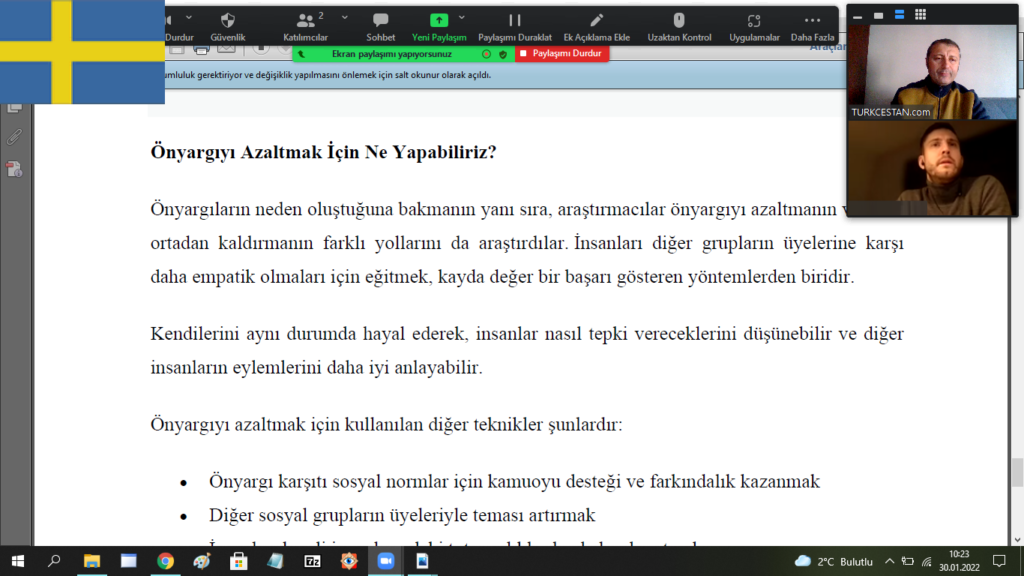The image size is (1024, 576).
Task: Open the pages sidebar icon below the flag
Action: [x=14, y=108]
